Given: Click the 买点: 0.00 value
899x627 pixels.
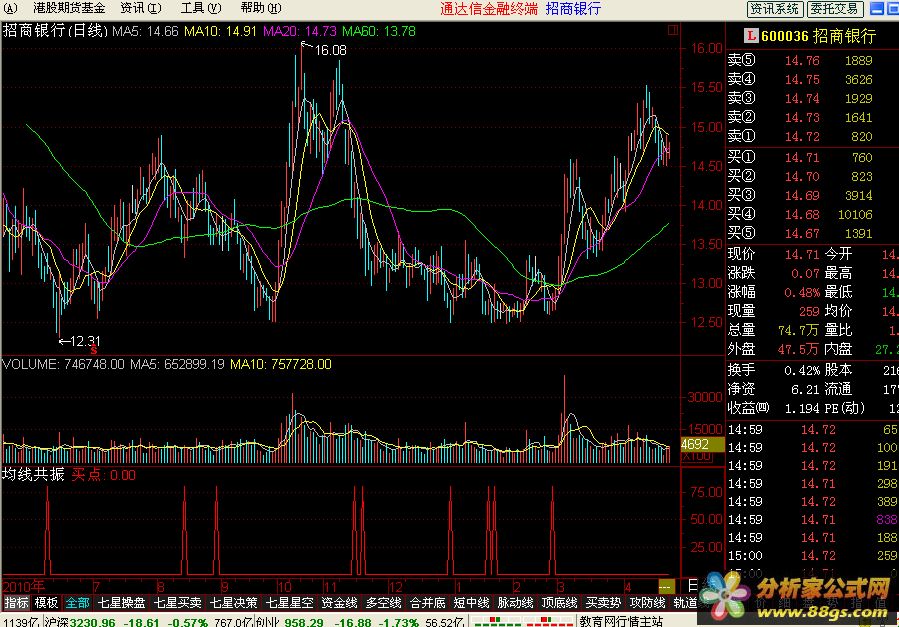Looking at the screenshot, I should (x=104, y=475).
